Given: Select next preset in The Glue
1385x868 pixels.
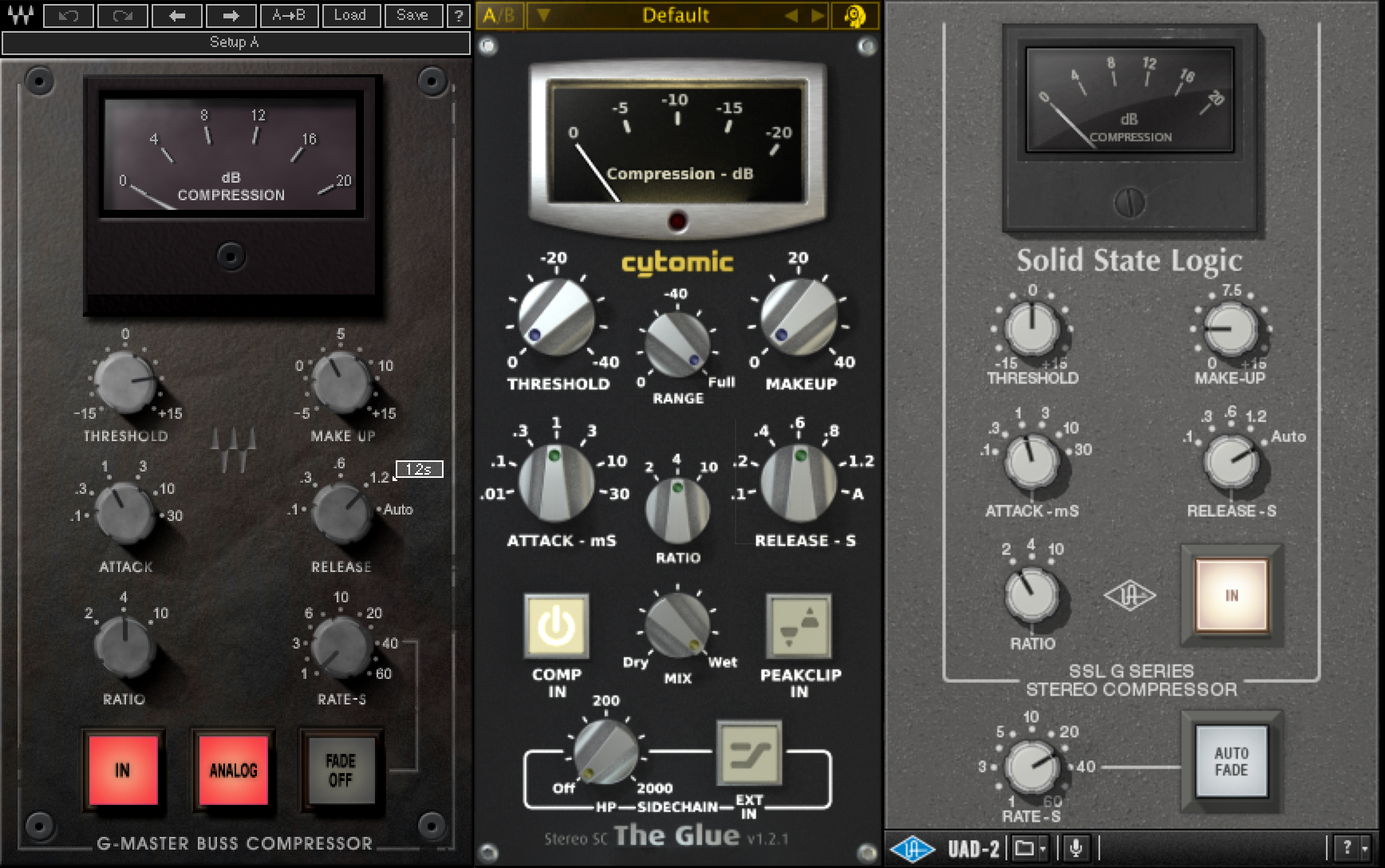Looking at the screenshot, I should click(x=816, y=15).
